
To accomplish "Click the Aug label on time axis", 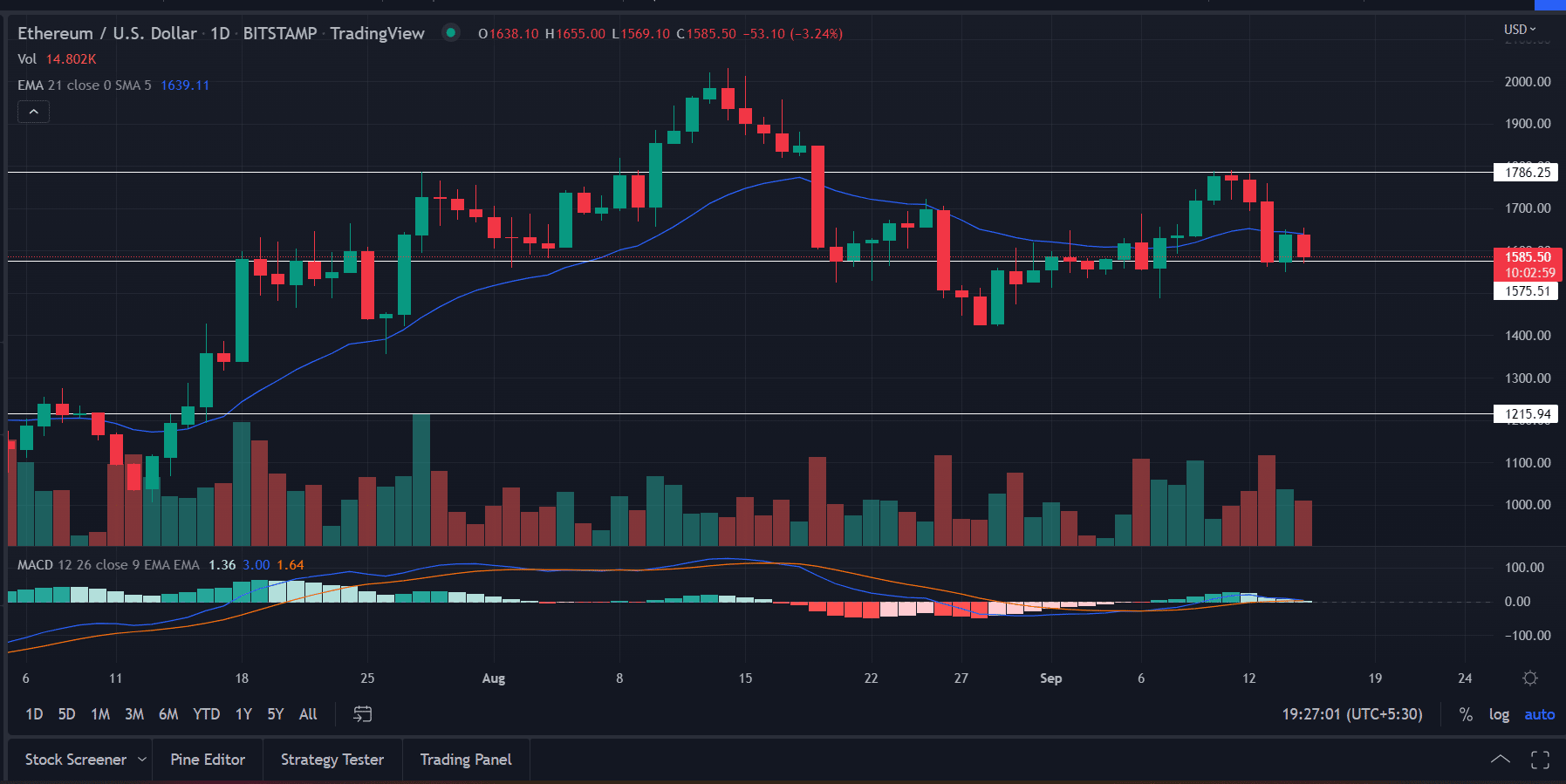I will pos(494,678).
